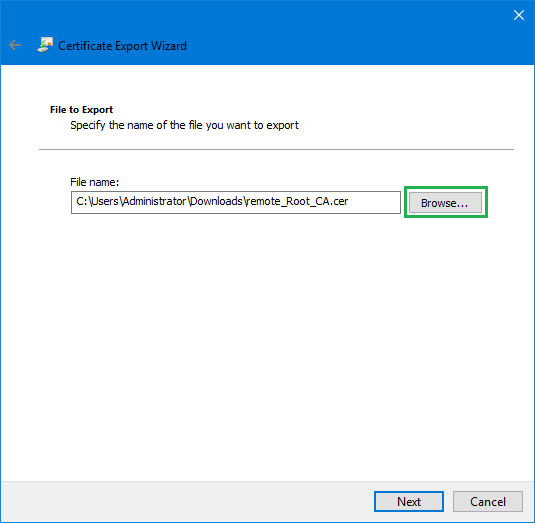Screen dimensions: 535x523
Task: Click Next to continue export
Action: pyautogui.click(x=409, y=501)
